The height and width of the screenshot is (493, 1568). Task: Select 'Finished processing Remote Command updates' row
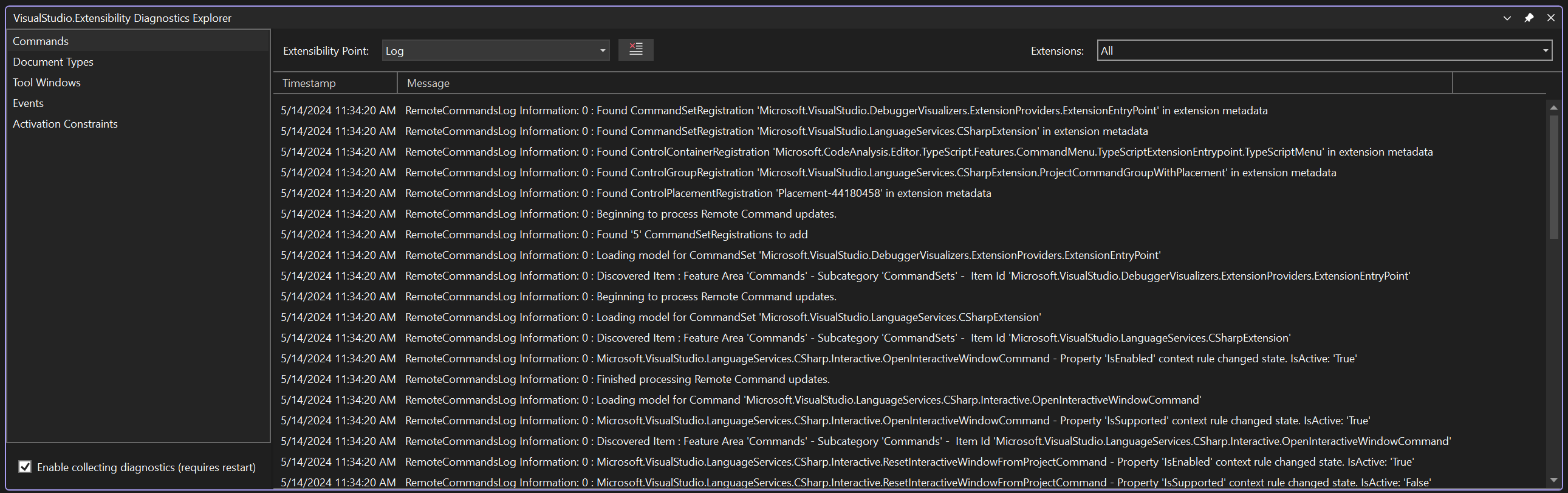coord(909,379)
